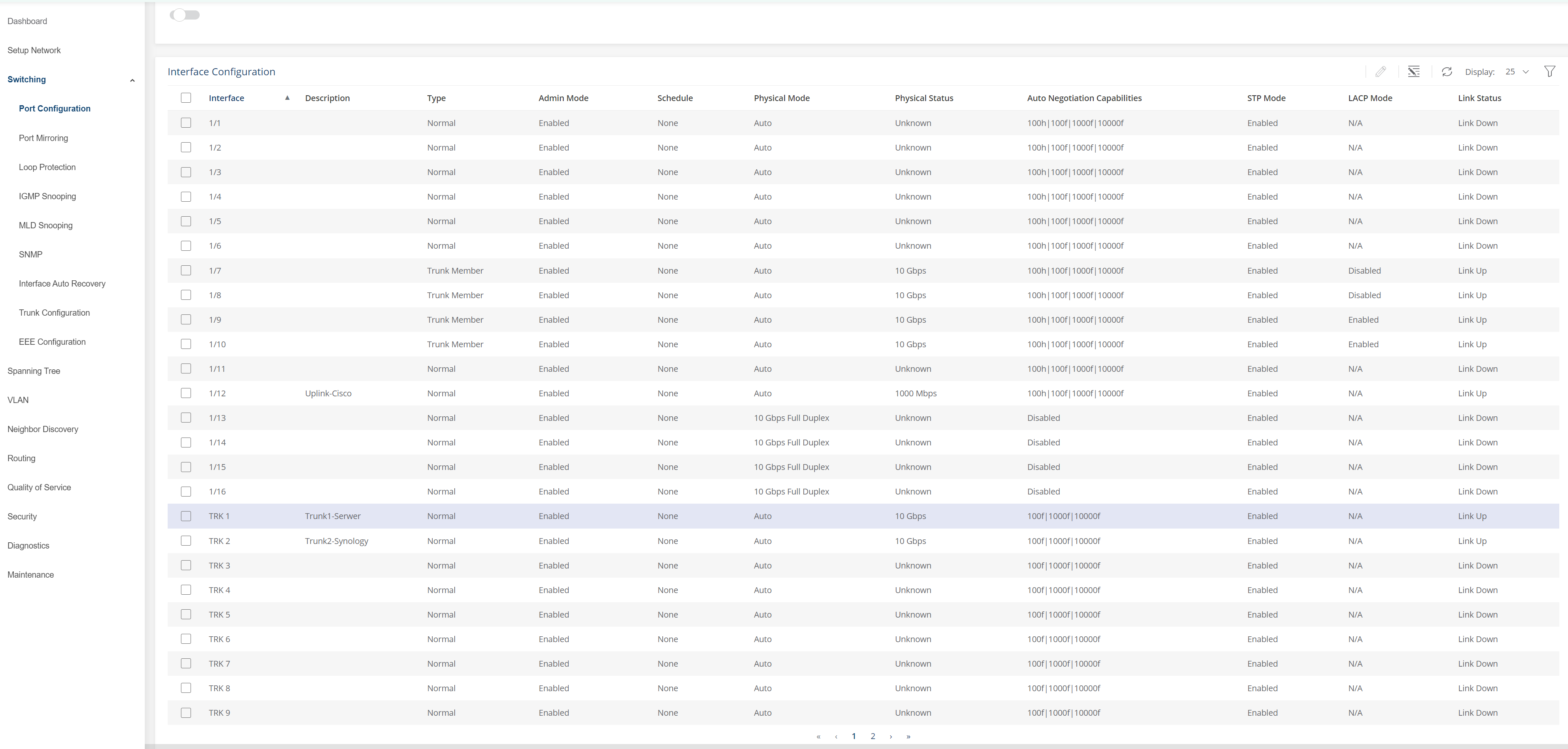Jump to last page double arrow
Image resolution: width=1568 pixels, height=749 pixels.
(x=908, y=737)
